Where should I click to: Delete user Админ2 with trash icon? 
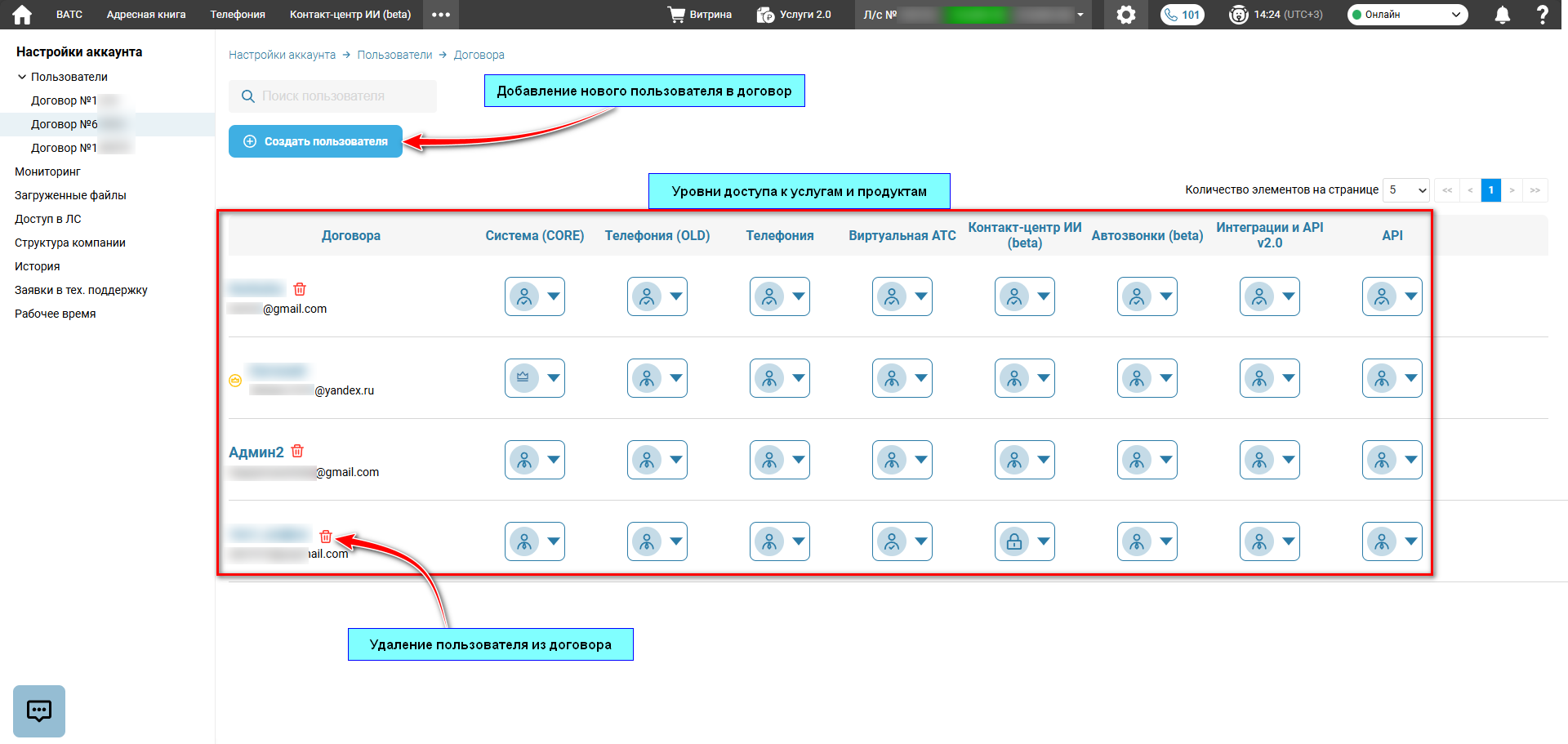coord(298,451)
